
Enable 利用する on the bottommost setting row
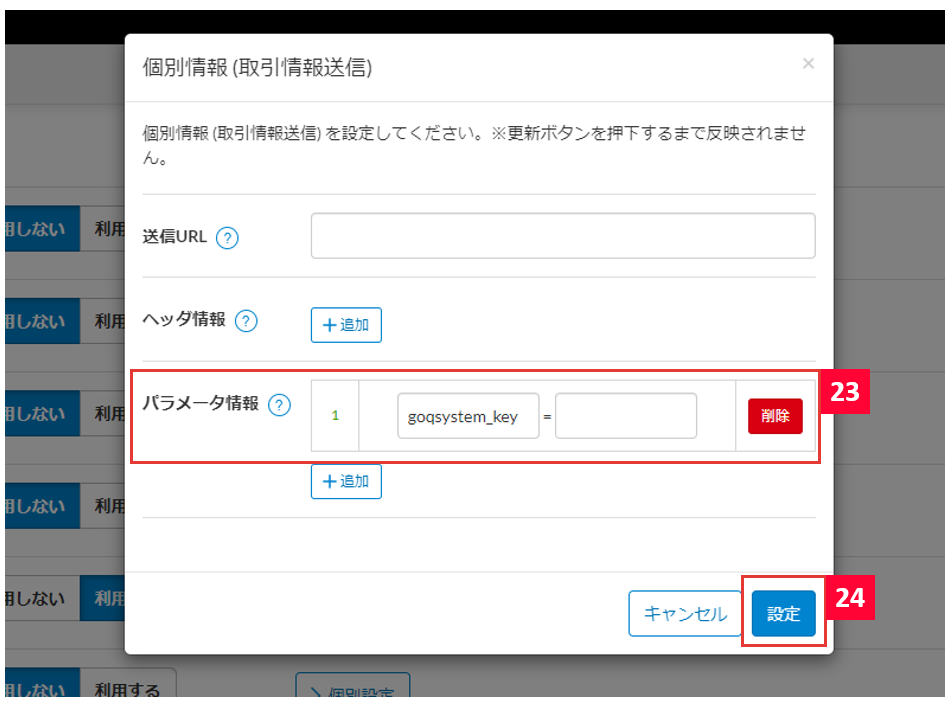(127, 690)
